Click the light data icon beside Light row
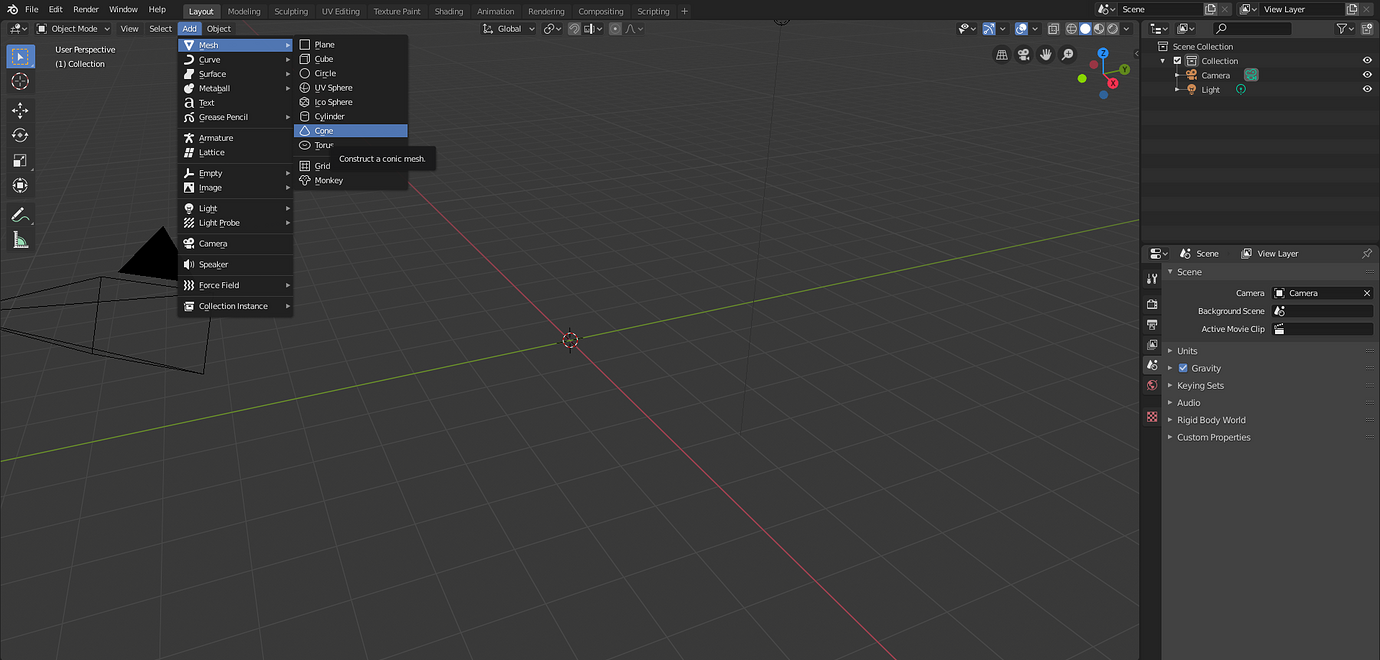 (x=1241, y=89)
